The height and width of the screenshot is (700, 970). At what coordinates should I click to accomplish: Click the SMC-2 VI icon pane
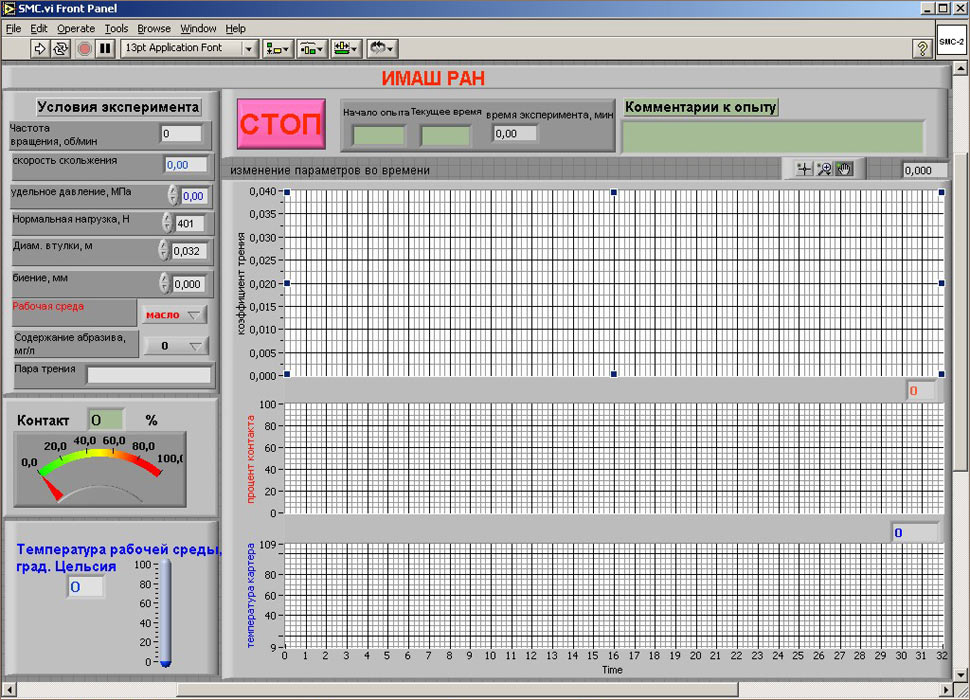(x=951, y=41)
